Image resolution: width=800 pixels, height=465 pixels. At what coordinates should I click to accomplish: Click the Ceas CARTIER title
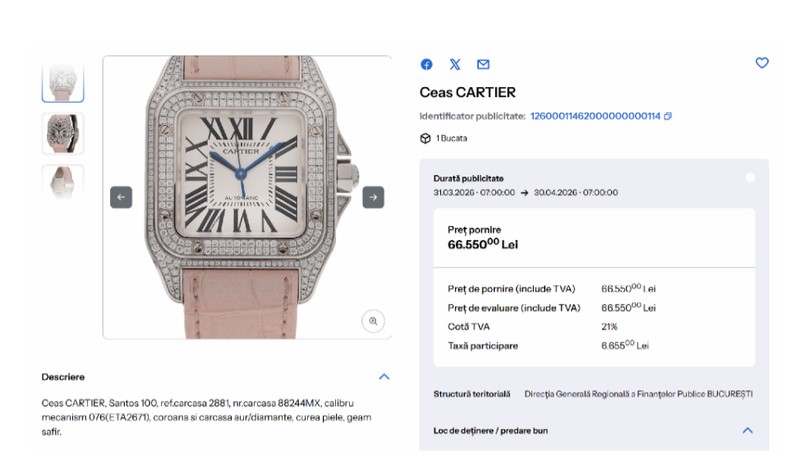[467, 92]
